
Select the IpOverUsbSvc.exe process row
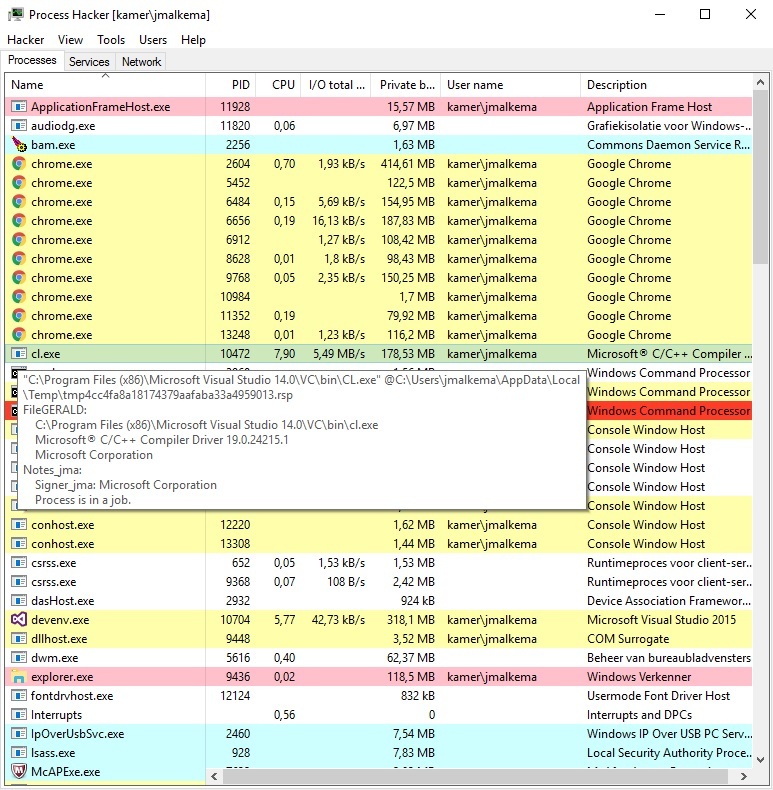click(x=379, y=734)
